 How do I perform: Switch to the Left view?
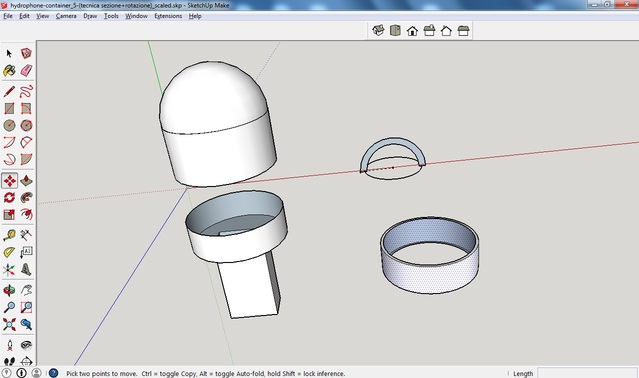463,31
